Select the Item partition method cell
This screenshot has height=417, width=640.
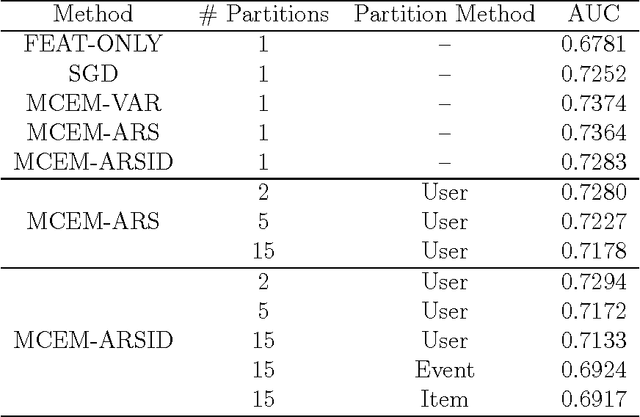pyautogui.click(x=445, y=400)
